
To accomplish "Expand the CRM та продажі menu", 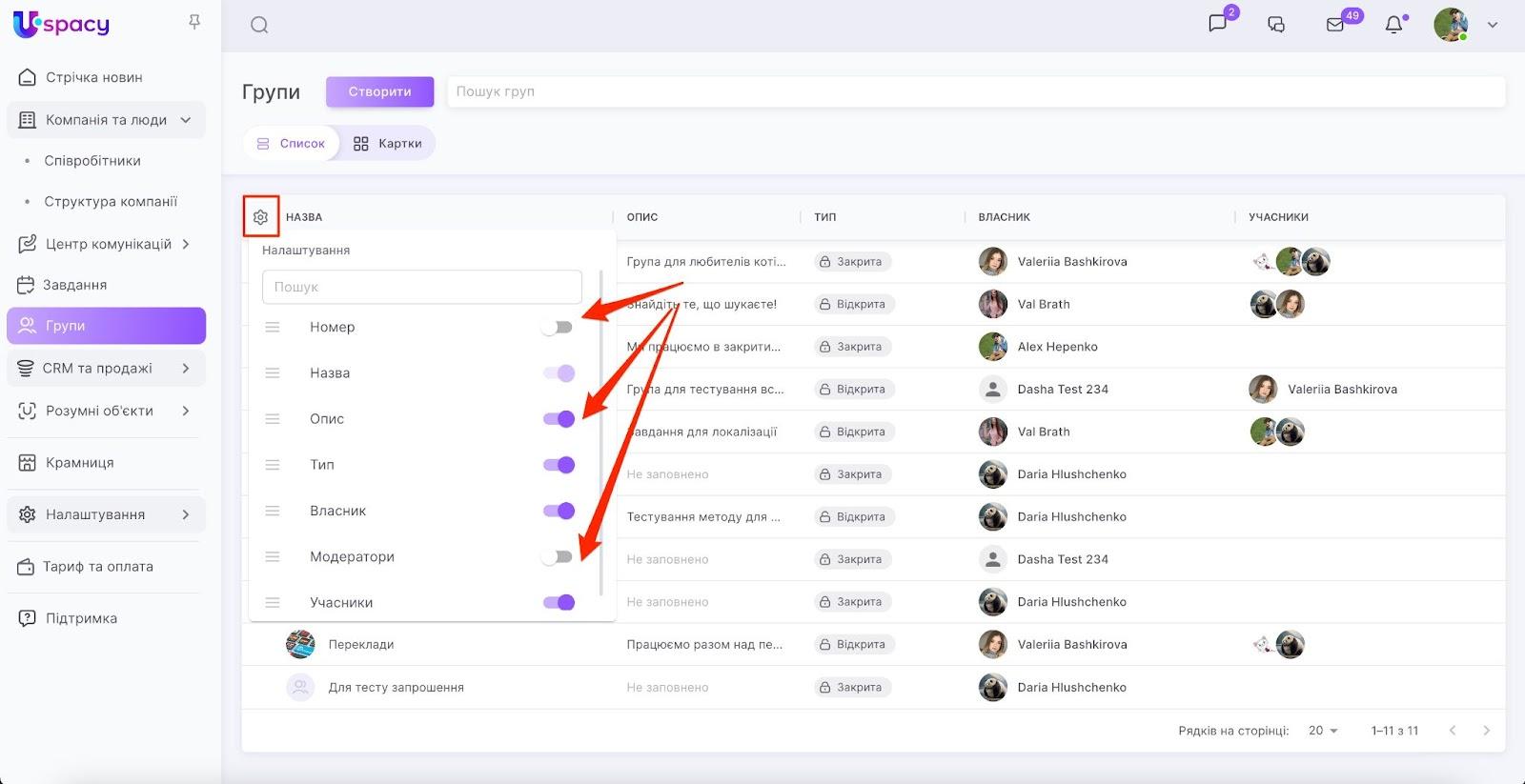I will coord(186,369).
